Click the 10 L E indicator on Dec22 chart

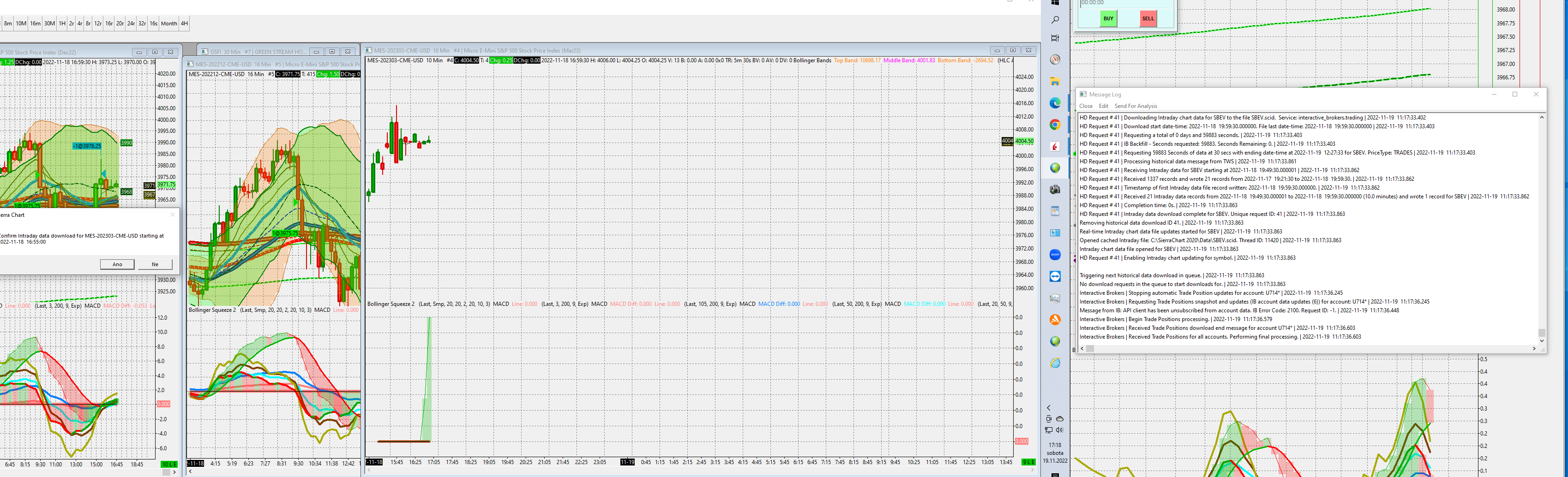point(169,464)
